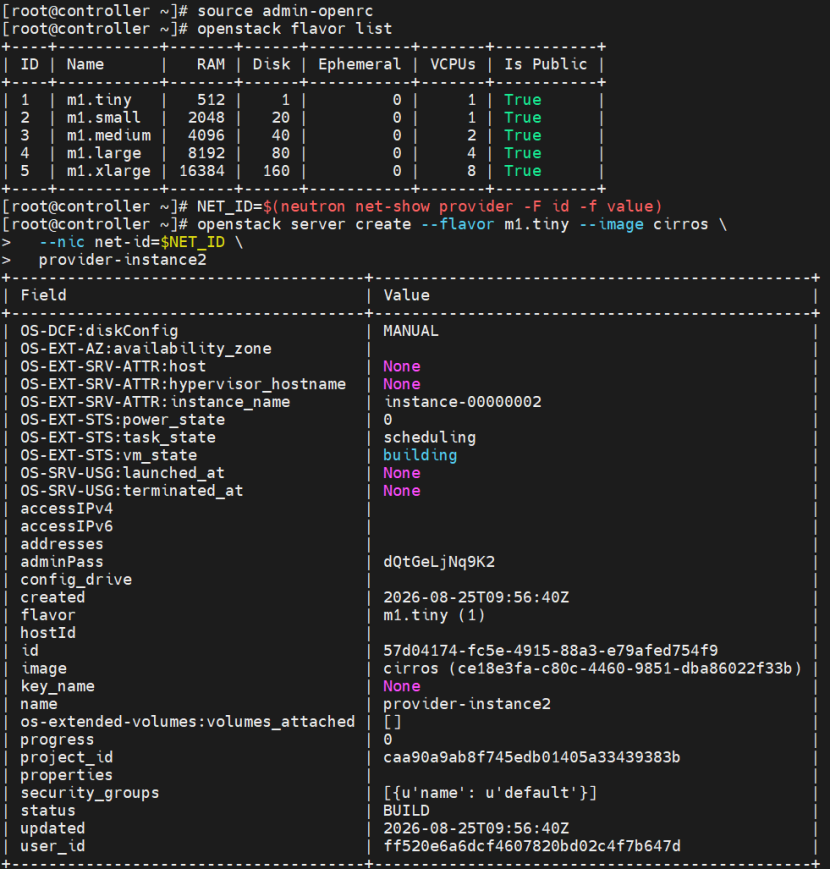Click the 'MANUAL' value

pyautogui.click(x=411, y=331)
